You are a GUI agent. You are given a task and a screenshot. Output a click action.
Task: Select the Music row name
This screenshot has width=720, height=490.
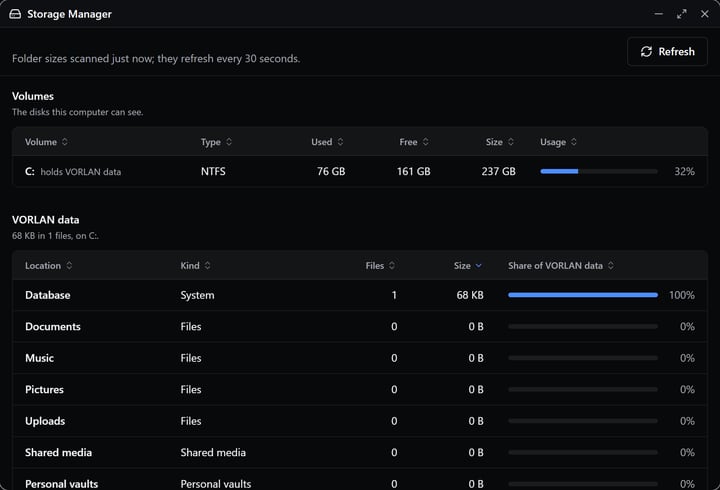(39, 358)
